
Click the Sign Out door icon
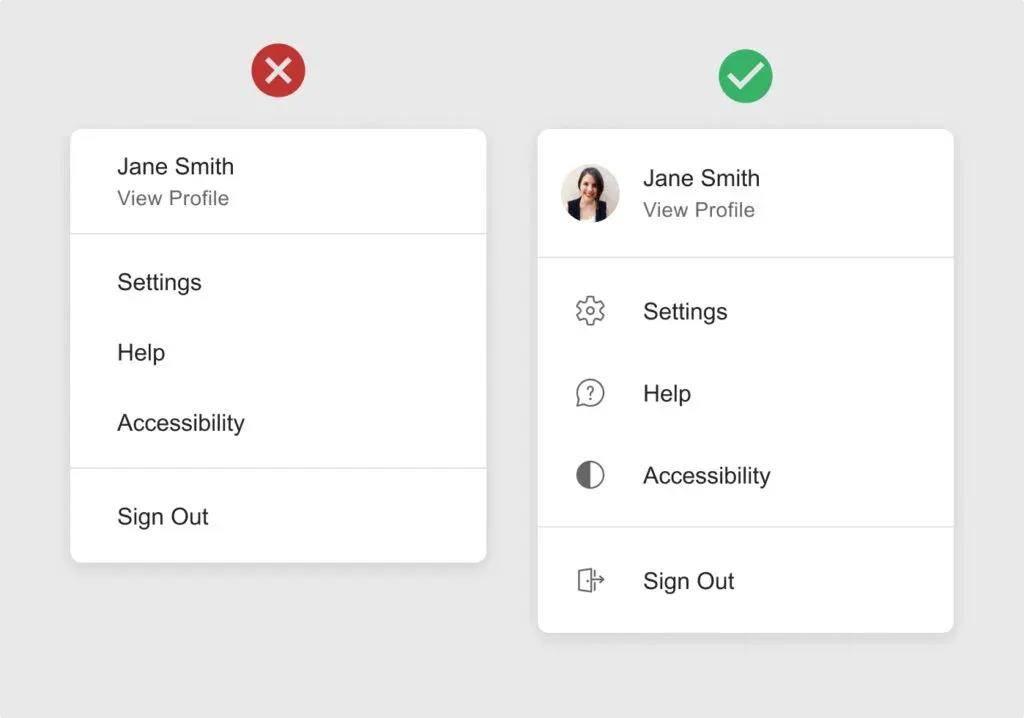coord(590,580)
